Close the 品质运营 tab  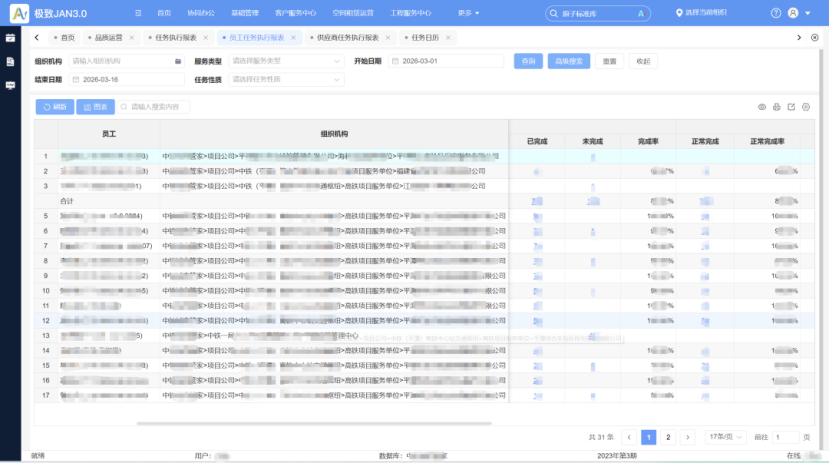pyautogui.click(x=132, y=38)
